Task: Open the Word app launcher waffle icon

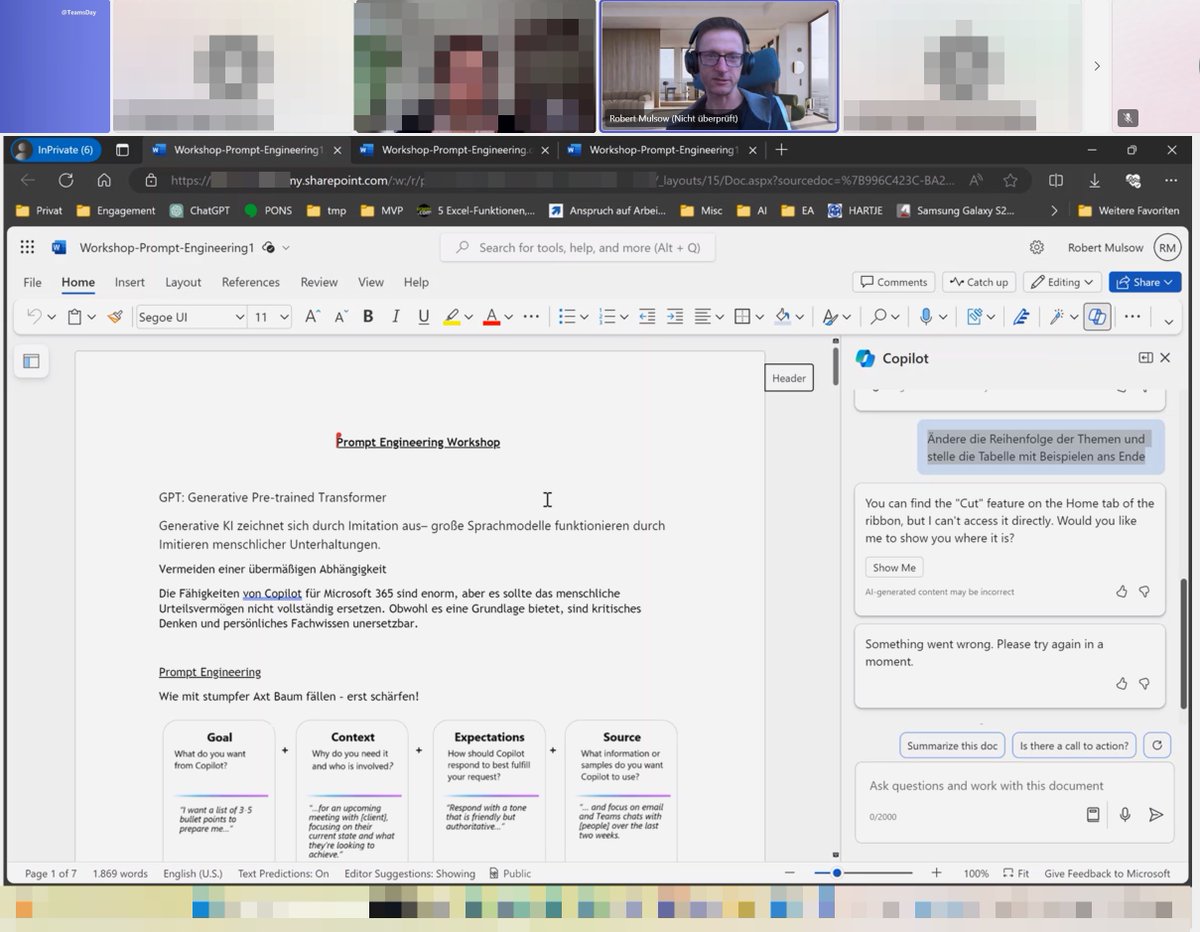Action: tap(27, 247)
